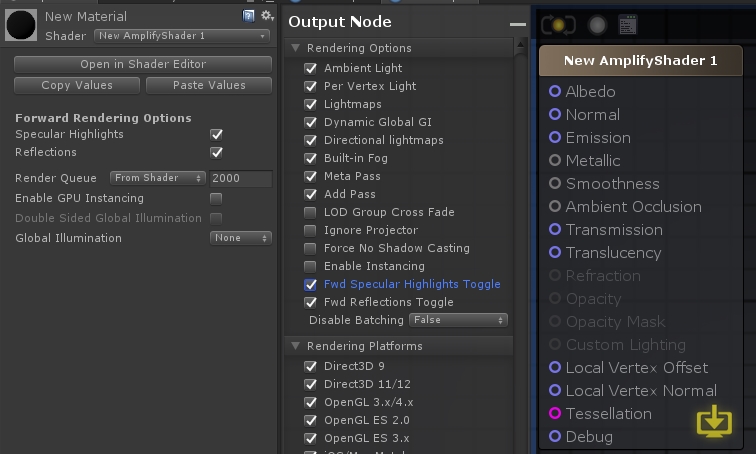Viewport: 756px width, 454px height.
Task: Click the grey sphere preview toolbar icon
Action: (597, 25)
